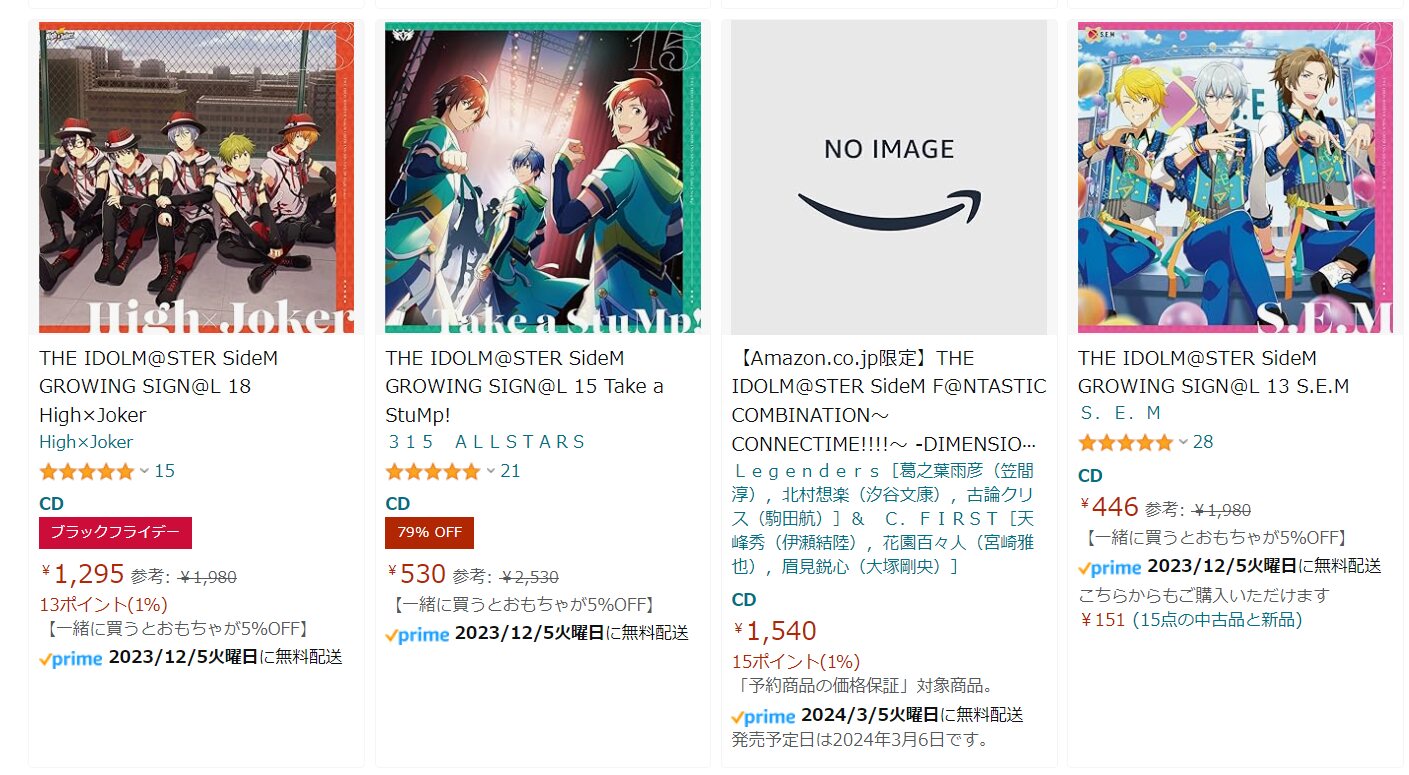This screenshot has height=775, width=1409.
Task: Click the NO IMAGE product placeholder
Action: [889, 177]
